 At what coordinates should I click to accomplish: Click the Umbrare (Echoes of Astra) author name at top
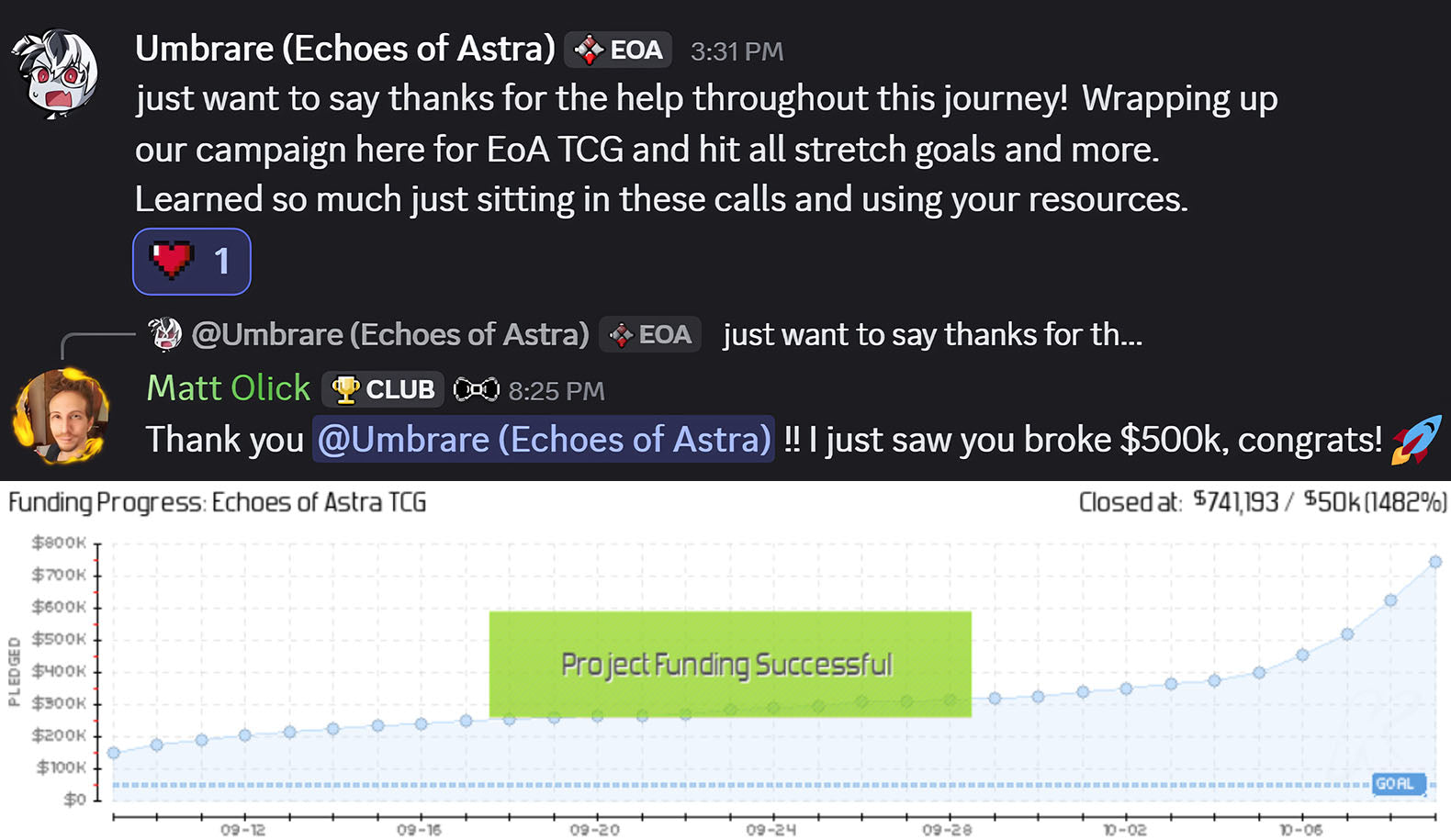coord(344,49)
